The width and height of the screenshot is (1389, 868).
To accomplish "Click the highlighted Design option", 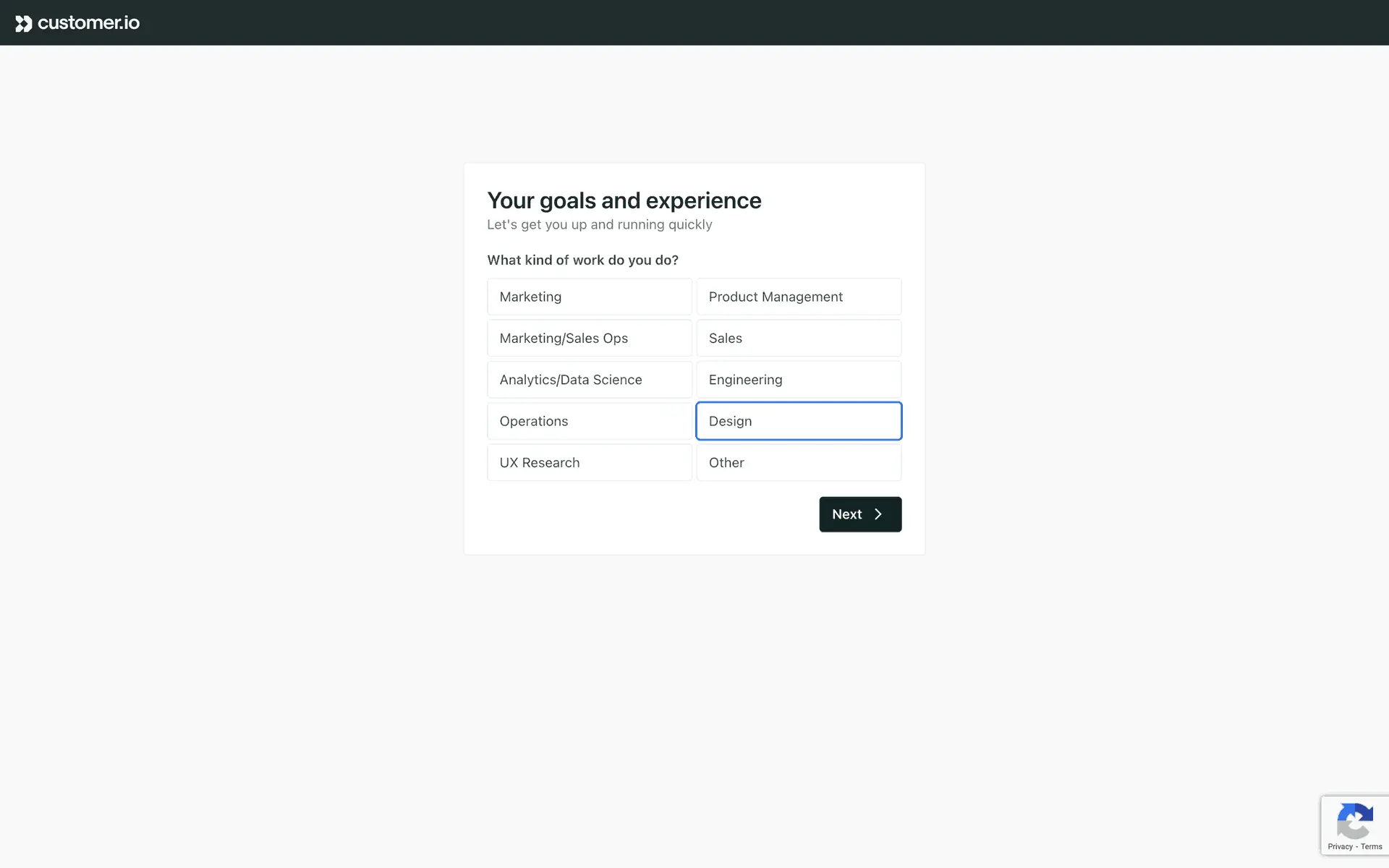I will 799,421.
